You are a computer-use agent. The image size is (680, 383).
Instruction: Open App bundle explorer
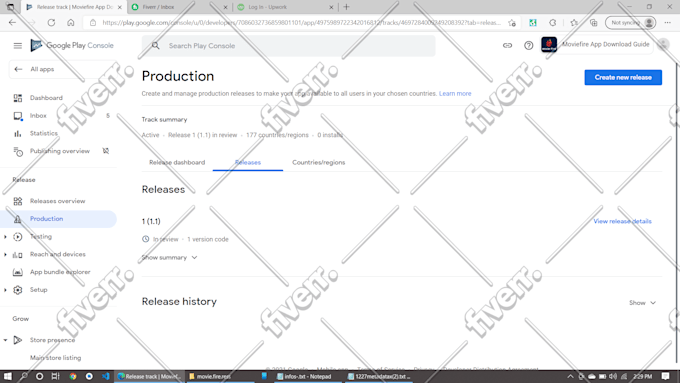tap(60, 272)
